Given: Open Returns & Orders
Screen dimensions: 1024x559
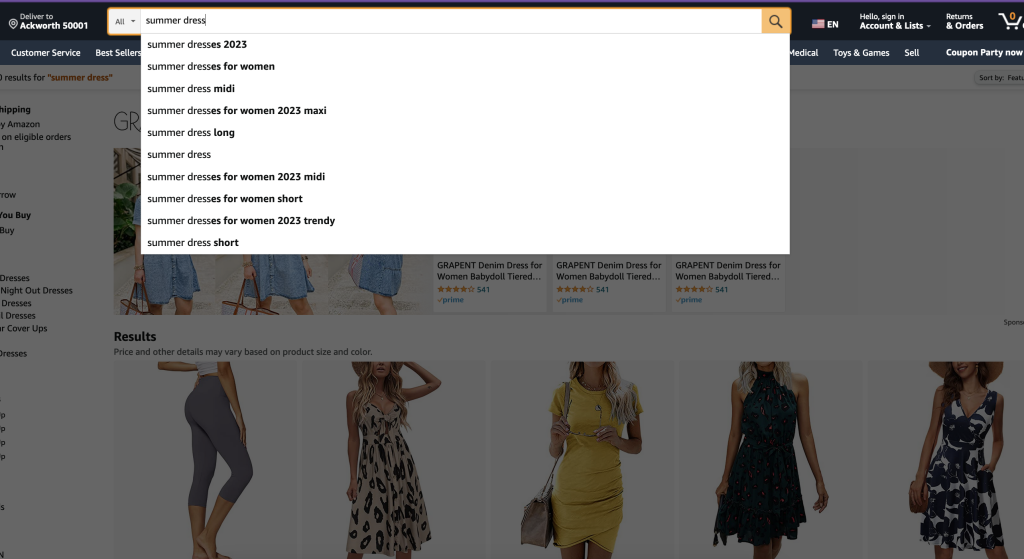Looking at the screenshot, I should [964, 21].
